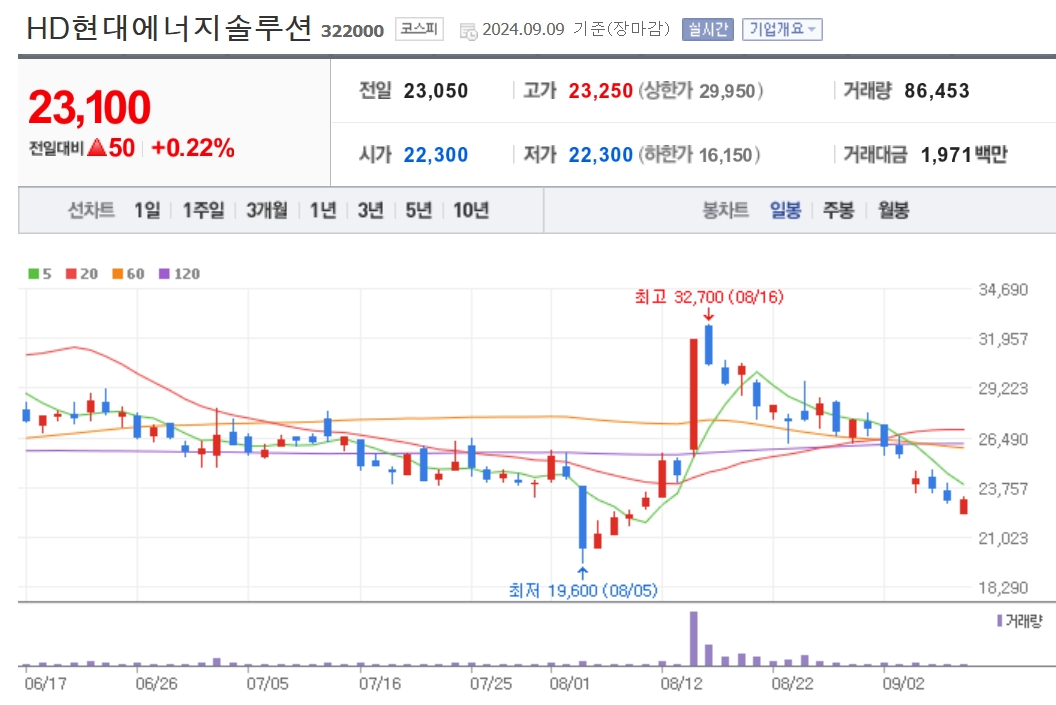Select the 5년 line chart tab
Screen dimensions: 1056x705
point(418,210)
